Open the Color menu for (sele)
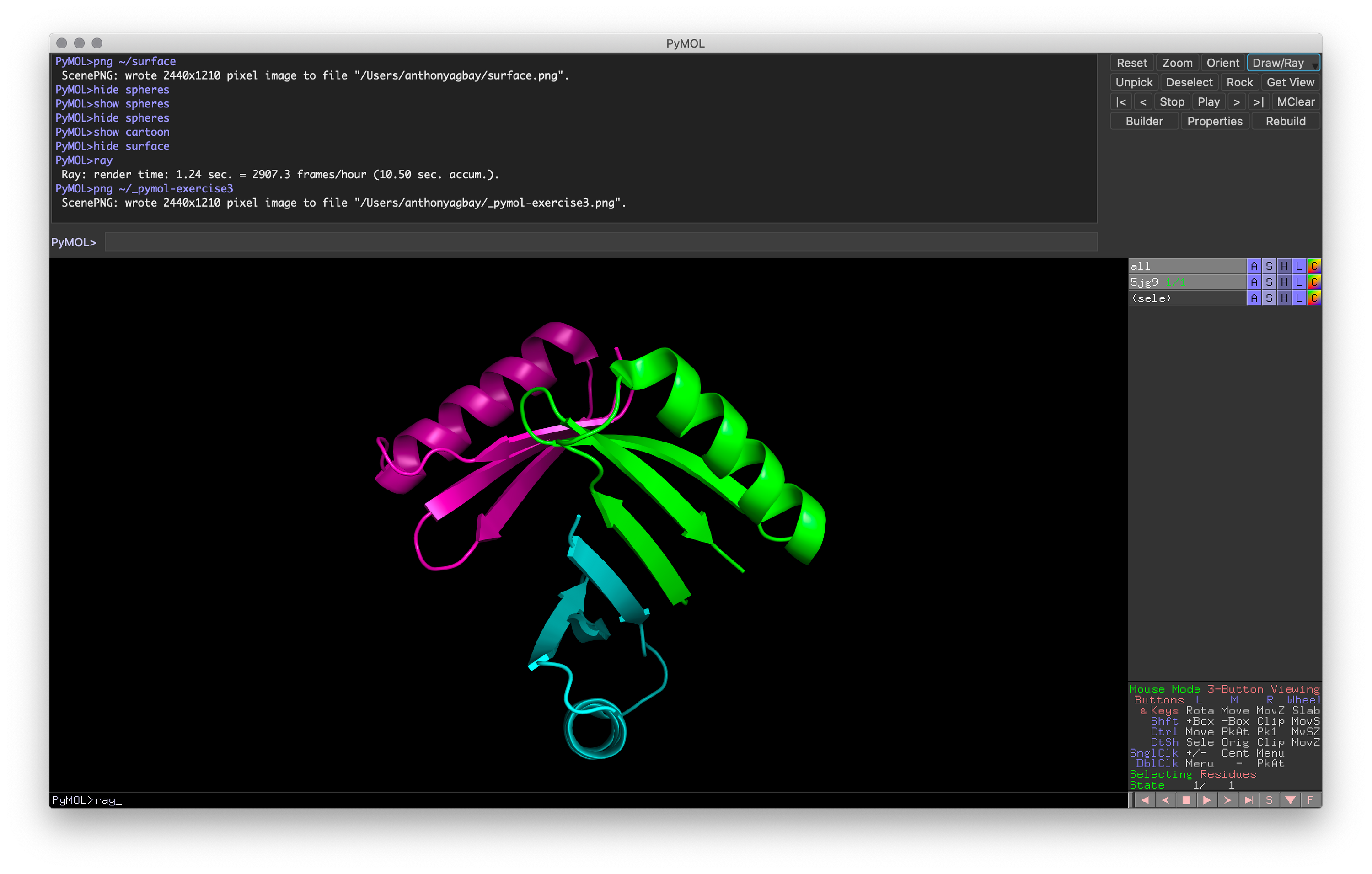The width and height of the screenshot is (1372, 874). [x=1314, y=298]
